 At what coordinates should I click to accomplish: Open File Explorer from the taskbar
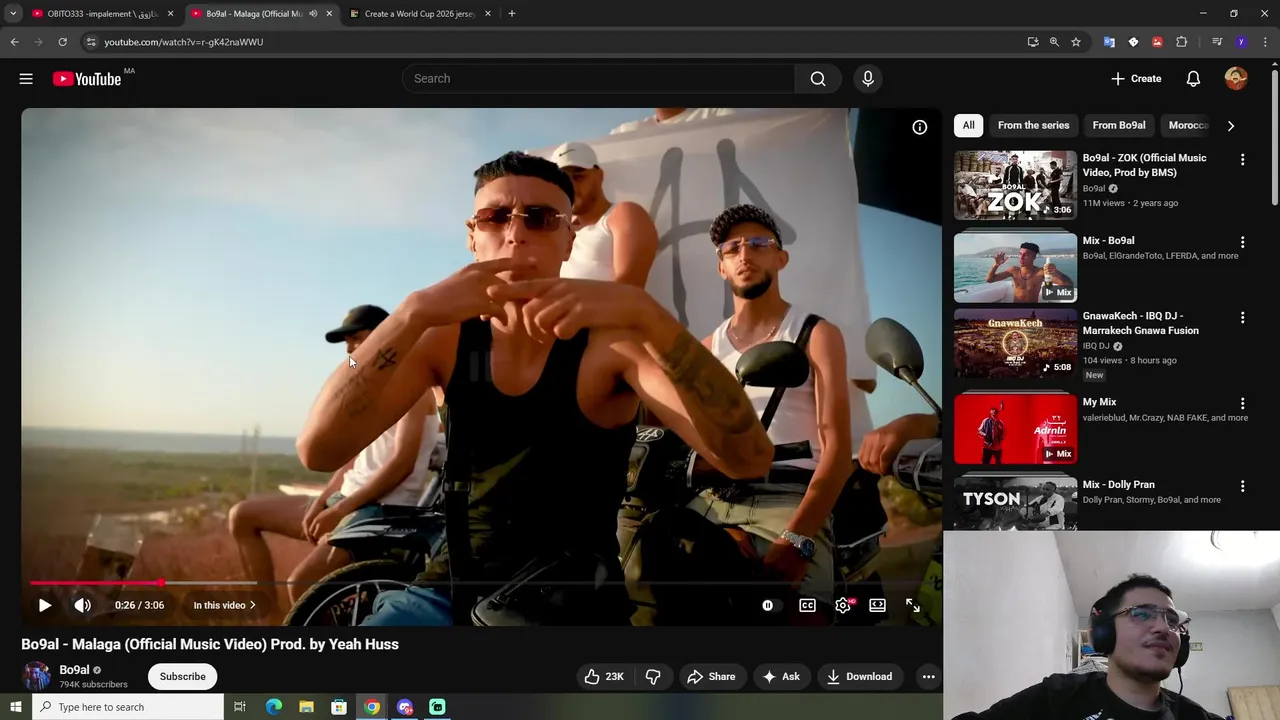306,707
